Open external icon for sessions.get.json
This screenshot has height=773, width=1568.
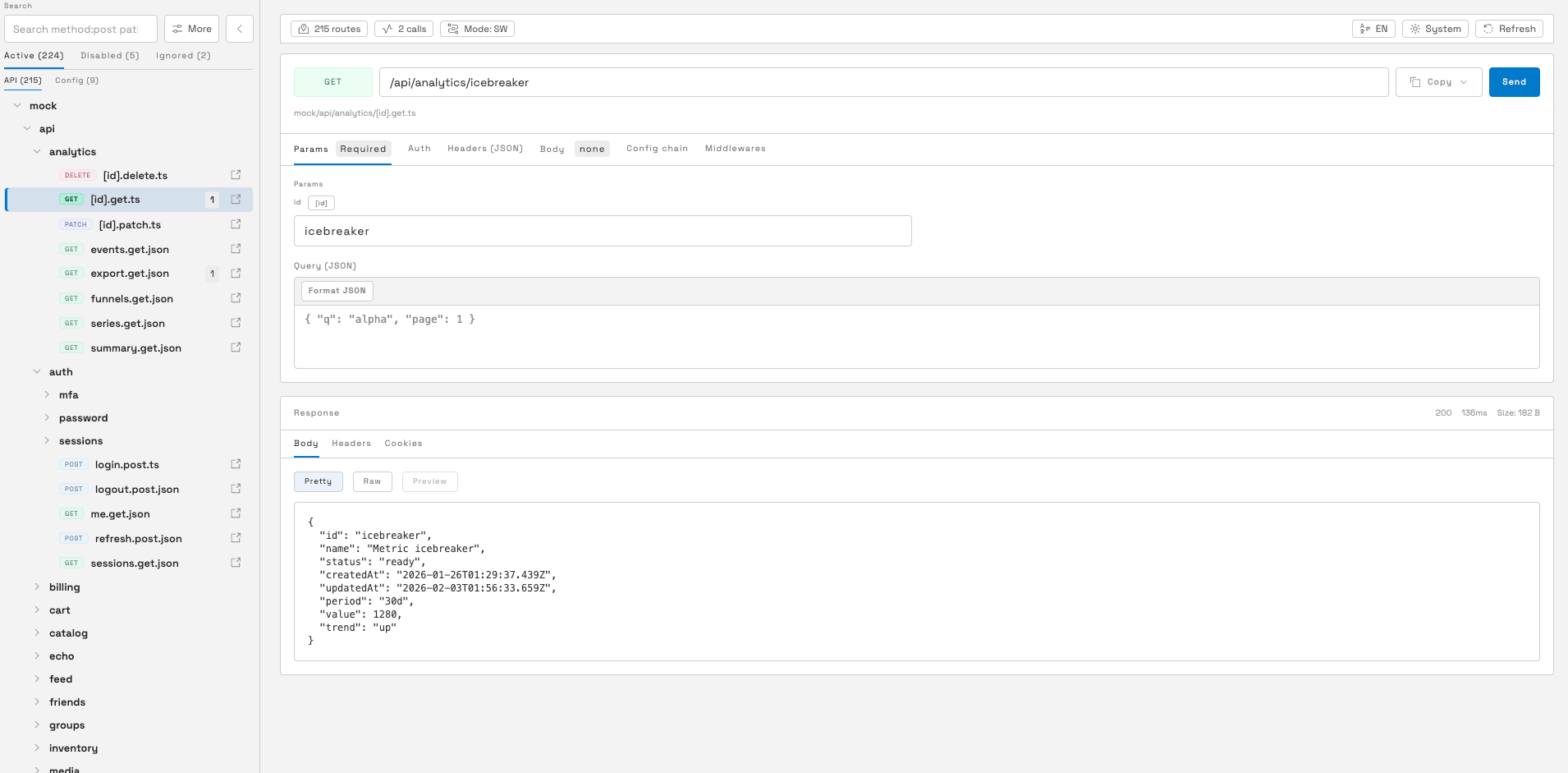(236, 563)
